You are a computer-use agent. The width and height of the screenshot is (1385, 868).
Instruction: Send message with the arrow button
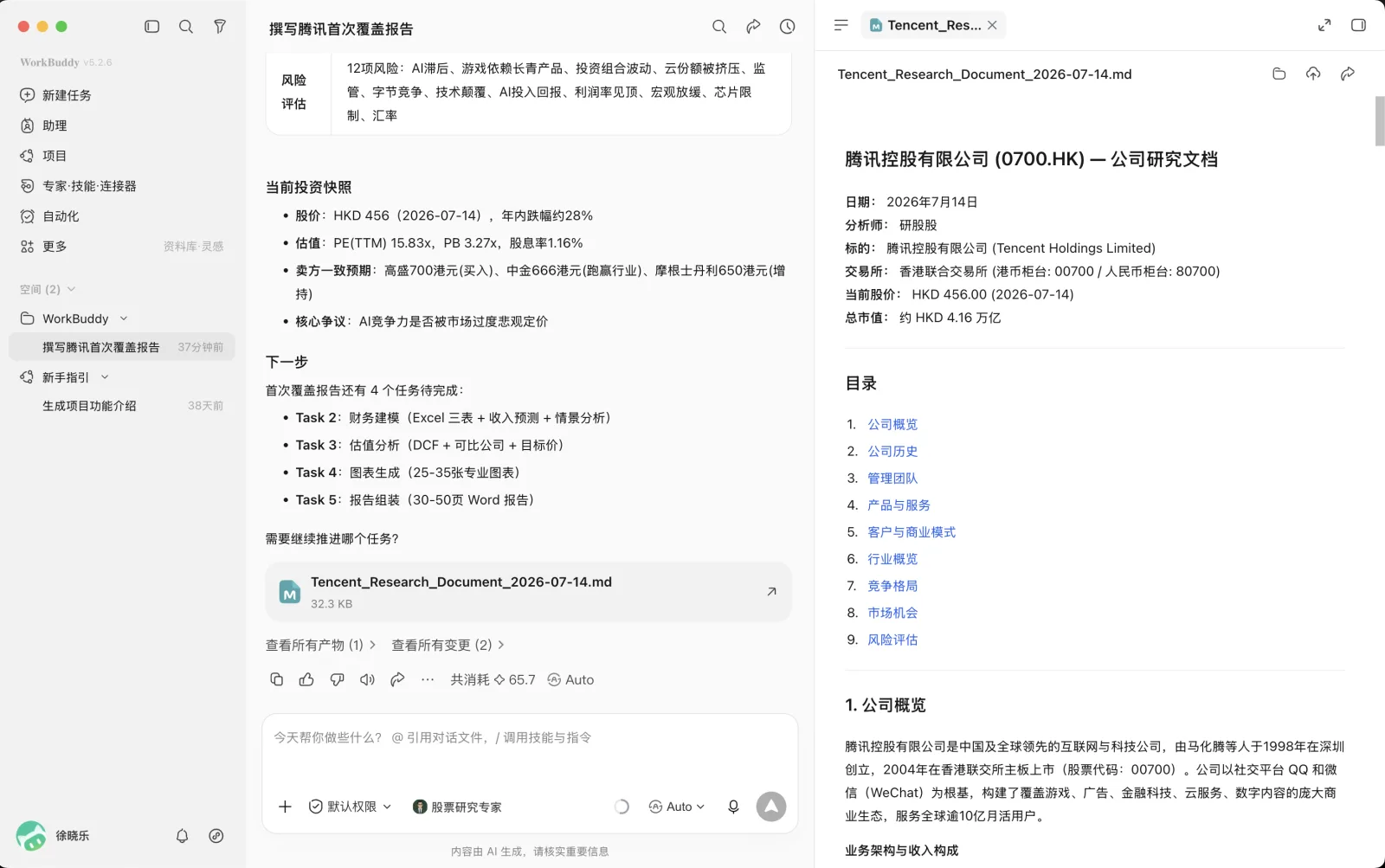point(771,807)
